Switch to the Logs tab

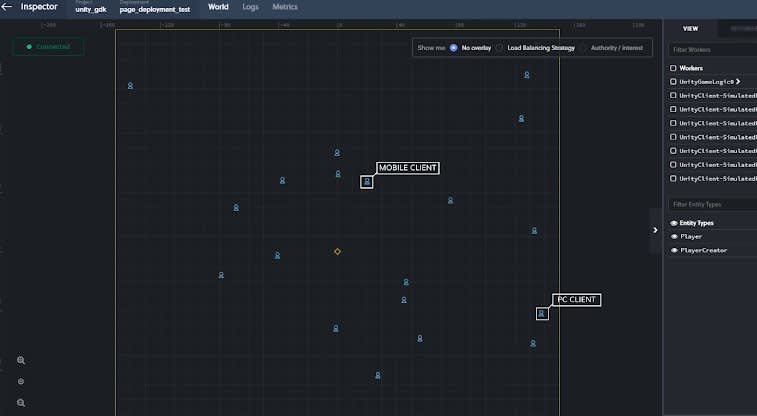(250, 7)
